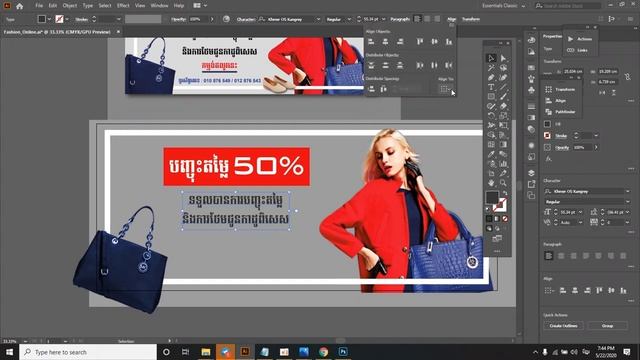This screenshot has height=360, width=640.
Task: Open the Links panel from the flyout
Action: click(578, 50)
